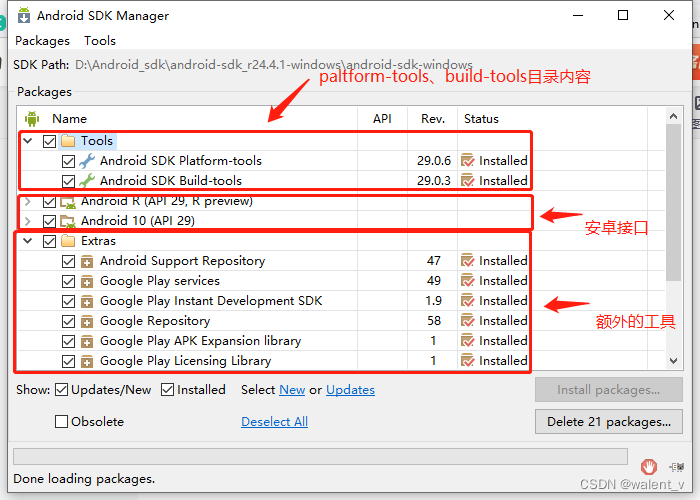This screenshot has width=700, height=500.
Task: Collapse the Extras tree node
Action: (28, 241)
